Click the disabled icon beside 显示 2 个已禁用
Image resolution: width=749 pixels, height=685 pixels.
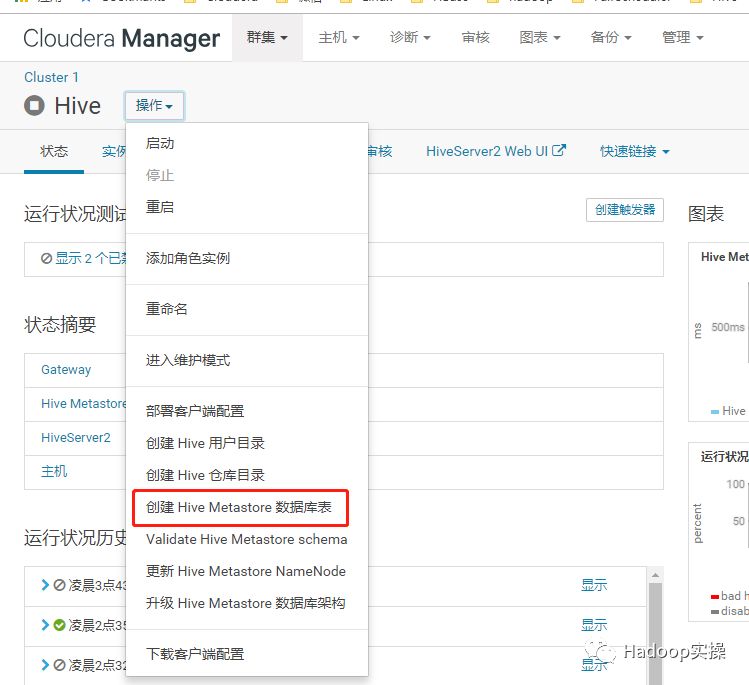[46, 258]
